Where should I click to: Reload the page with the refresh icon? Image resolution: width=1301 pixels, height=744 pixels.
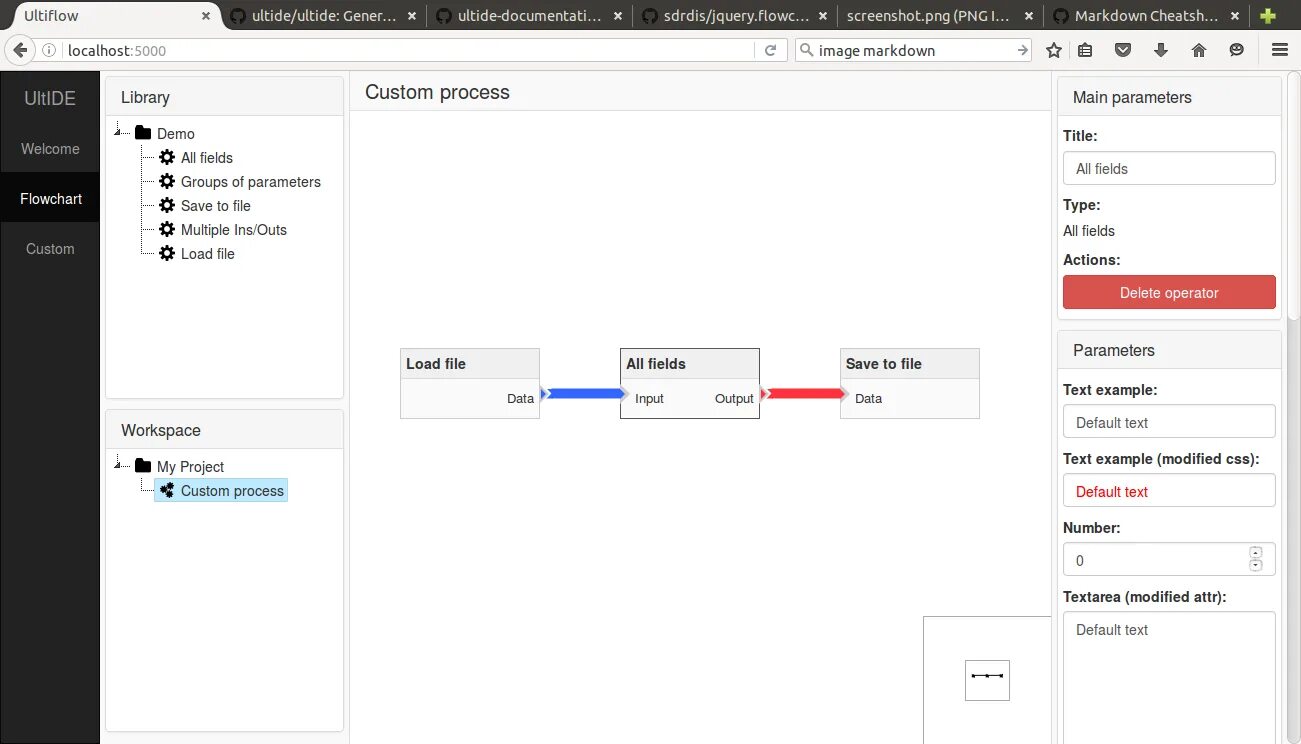770,50
